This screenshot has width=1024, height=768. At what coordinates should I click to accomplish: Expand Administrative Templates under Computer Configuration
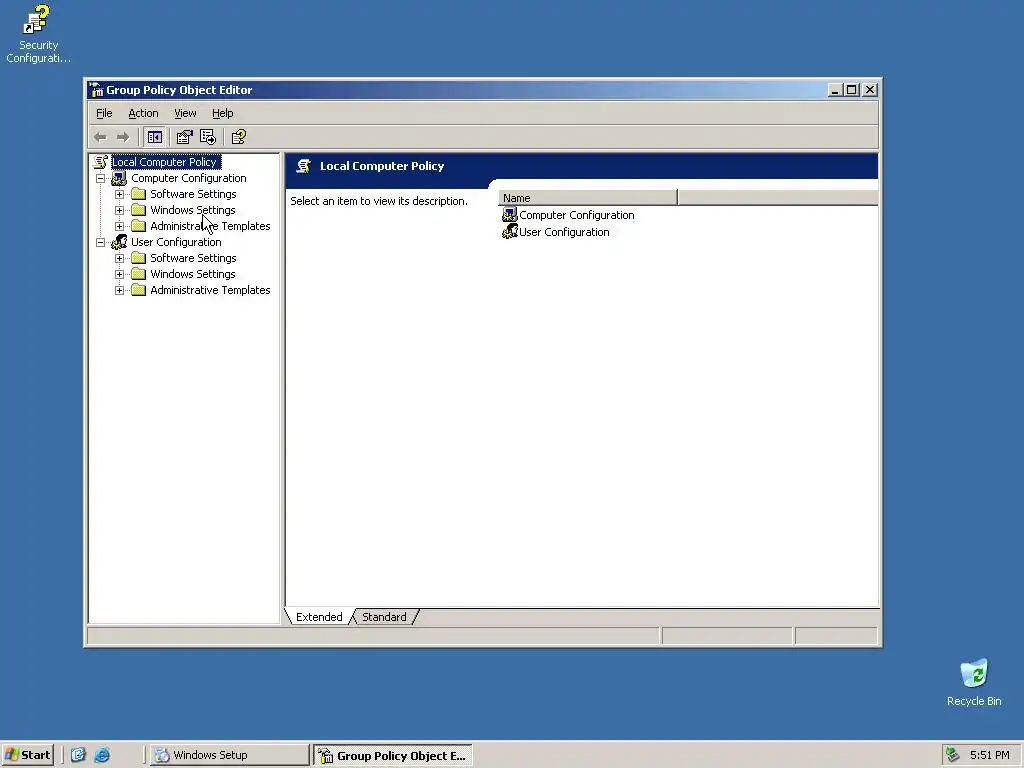tap(120, 226)
